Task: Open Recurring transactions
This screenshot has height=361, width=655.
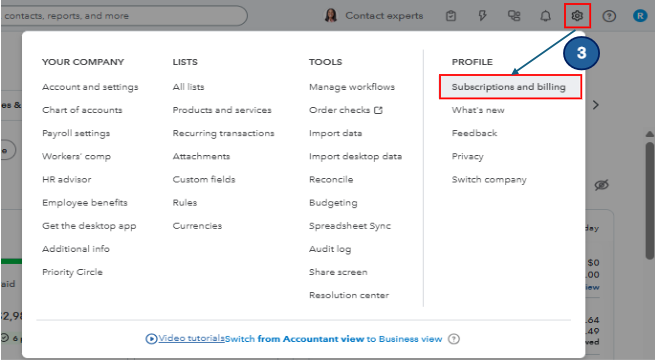Action: click(223, 133)
